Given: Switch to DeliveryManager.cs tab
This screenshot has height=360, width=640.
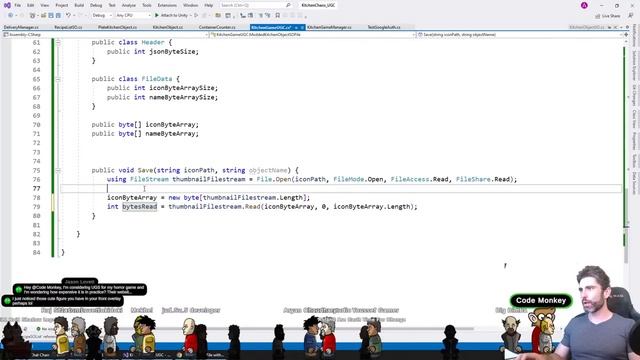Looking at the screenshot, I should [21, 27].
